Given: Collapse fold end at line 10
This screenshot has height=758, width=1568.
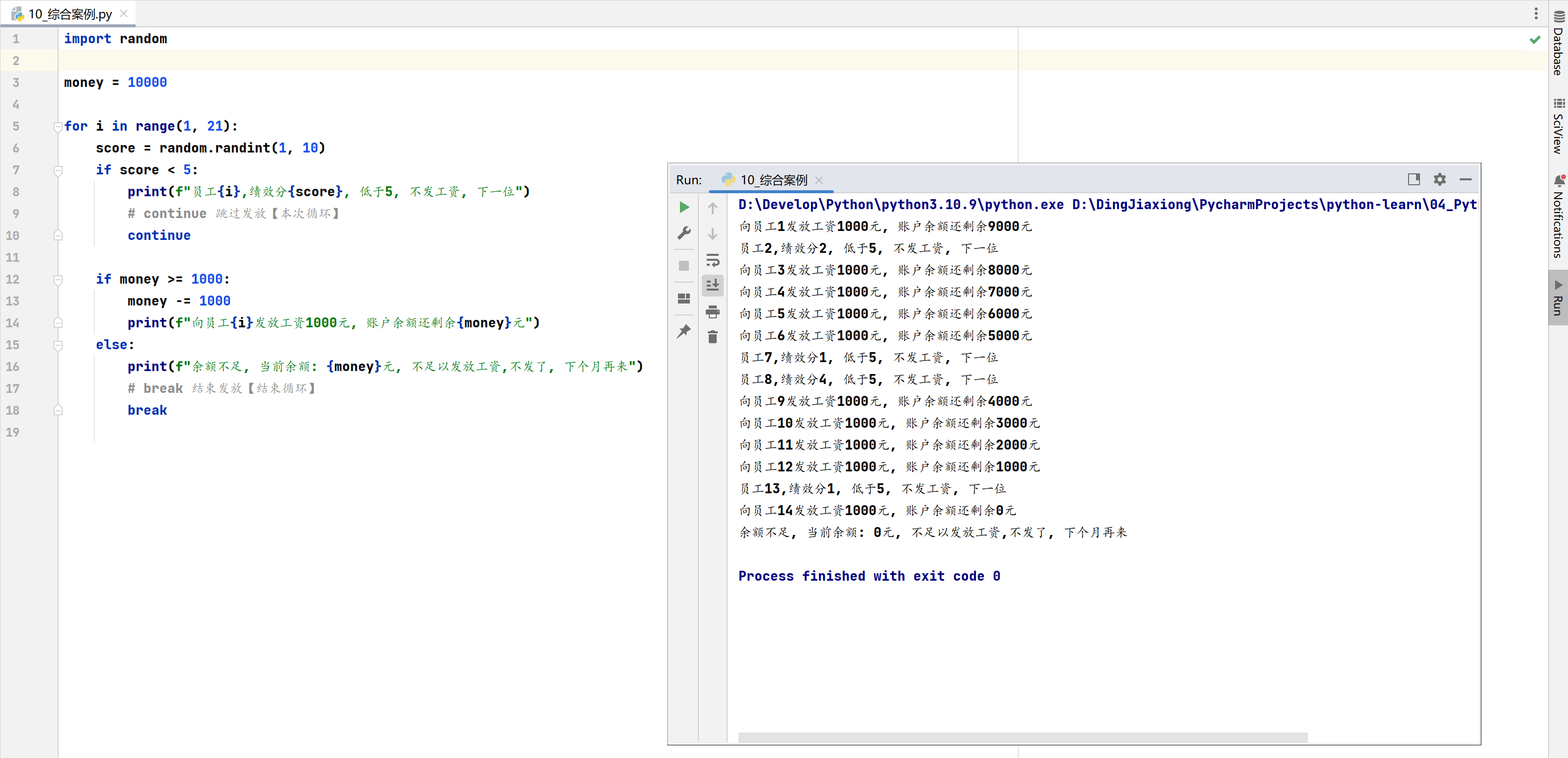Looking at the screenshot, I should 58,235.
